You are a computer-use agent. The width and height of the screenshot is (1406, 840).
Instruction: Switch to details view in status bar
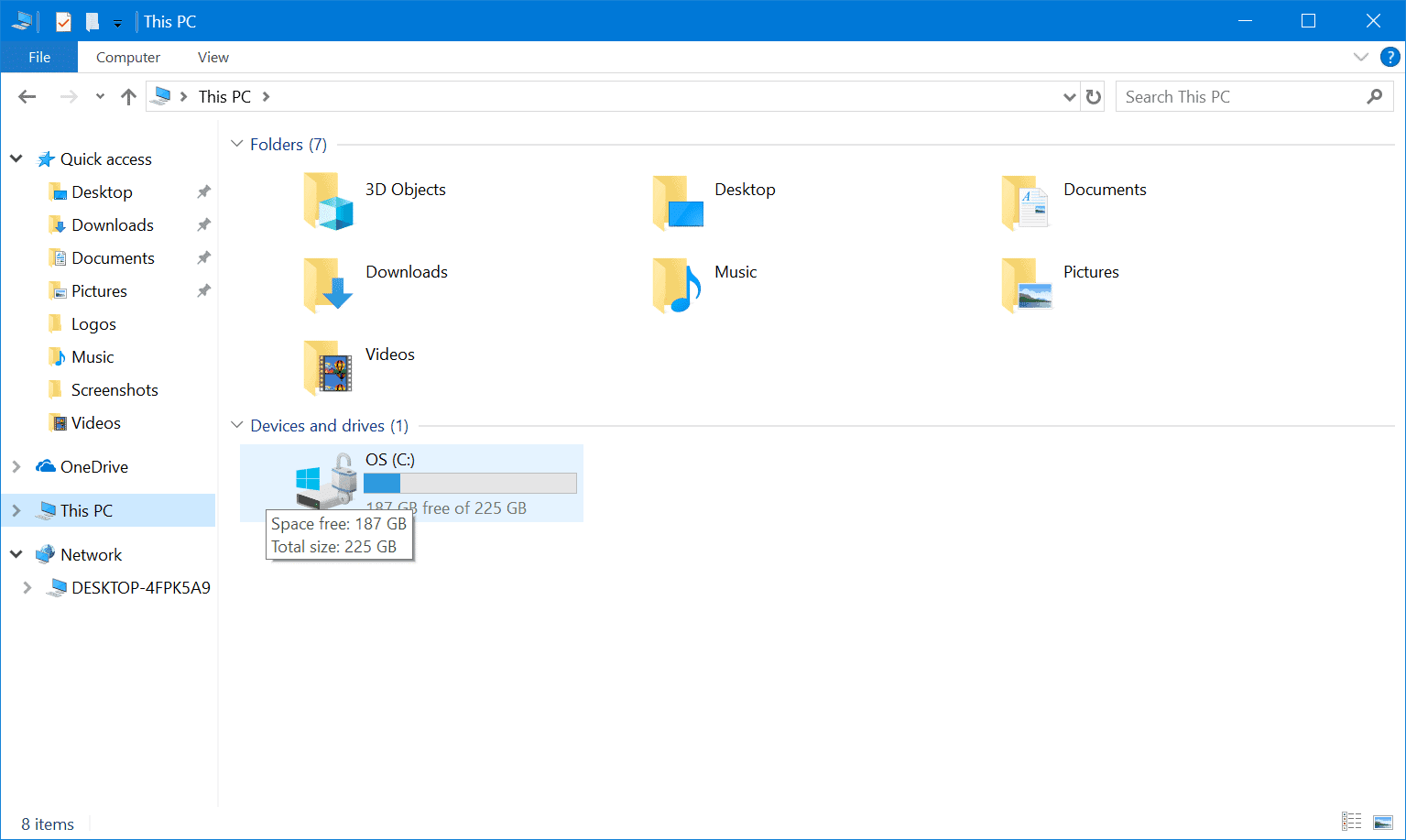tap(1352, 822)
